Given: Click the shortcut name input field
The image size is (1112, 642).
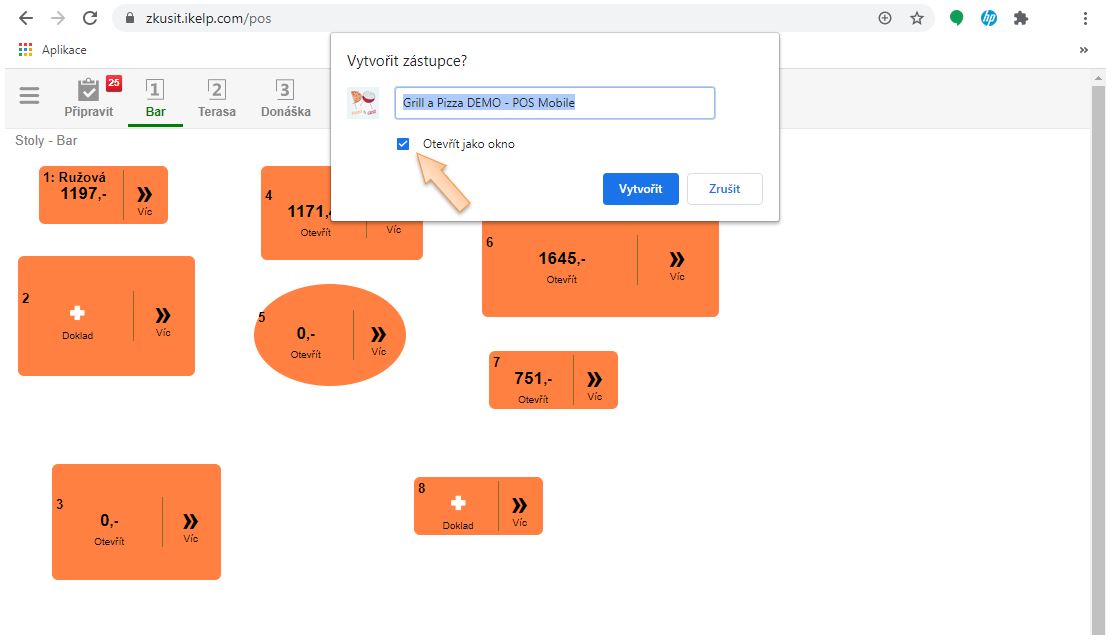Looking at the screenshot, I should 555,103.
